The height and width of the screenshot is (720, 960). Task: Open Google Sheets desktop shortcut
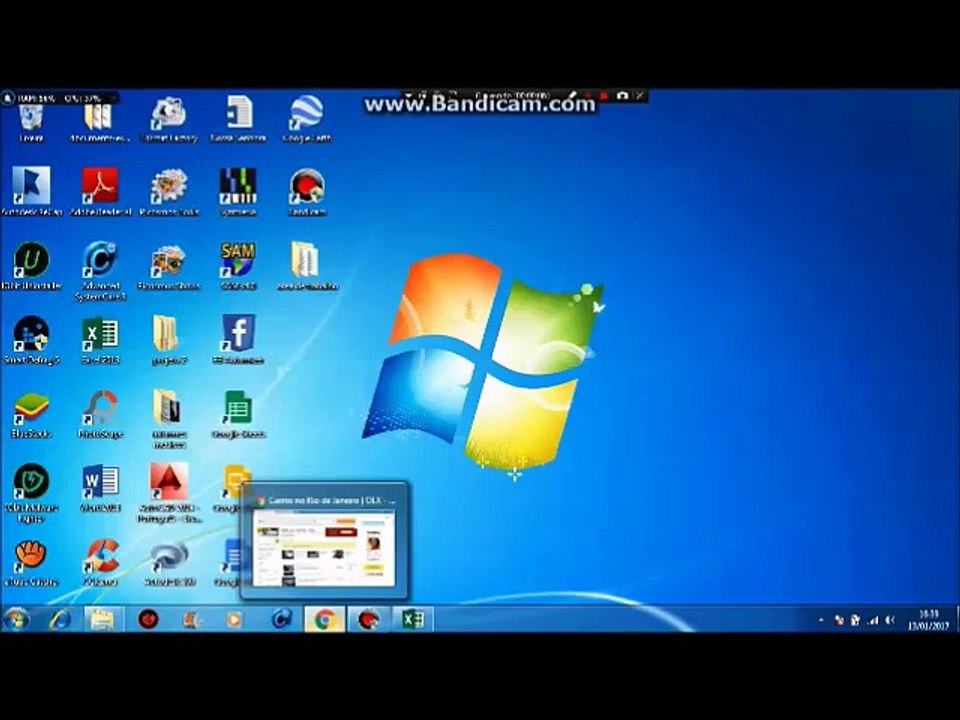click(238, 414)
